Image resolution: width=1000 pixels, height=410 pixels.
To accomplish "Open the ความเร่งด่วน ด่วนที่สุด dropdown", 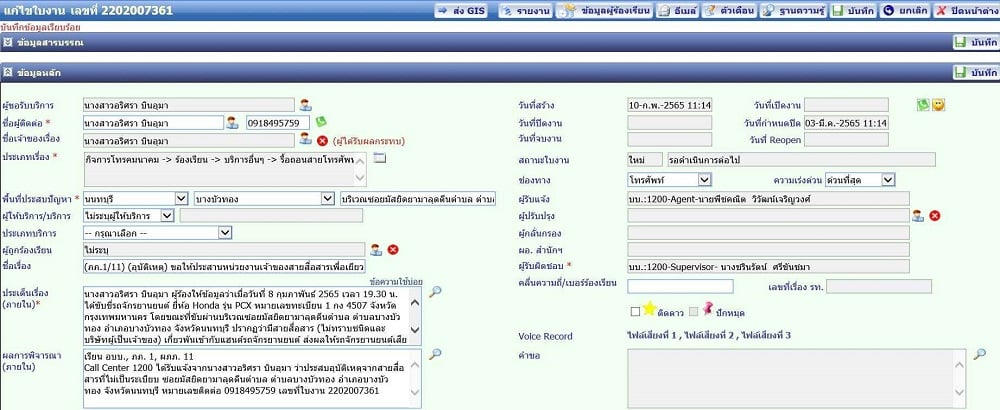I will 860,180.
